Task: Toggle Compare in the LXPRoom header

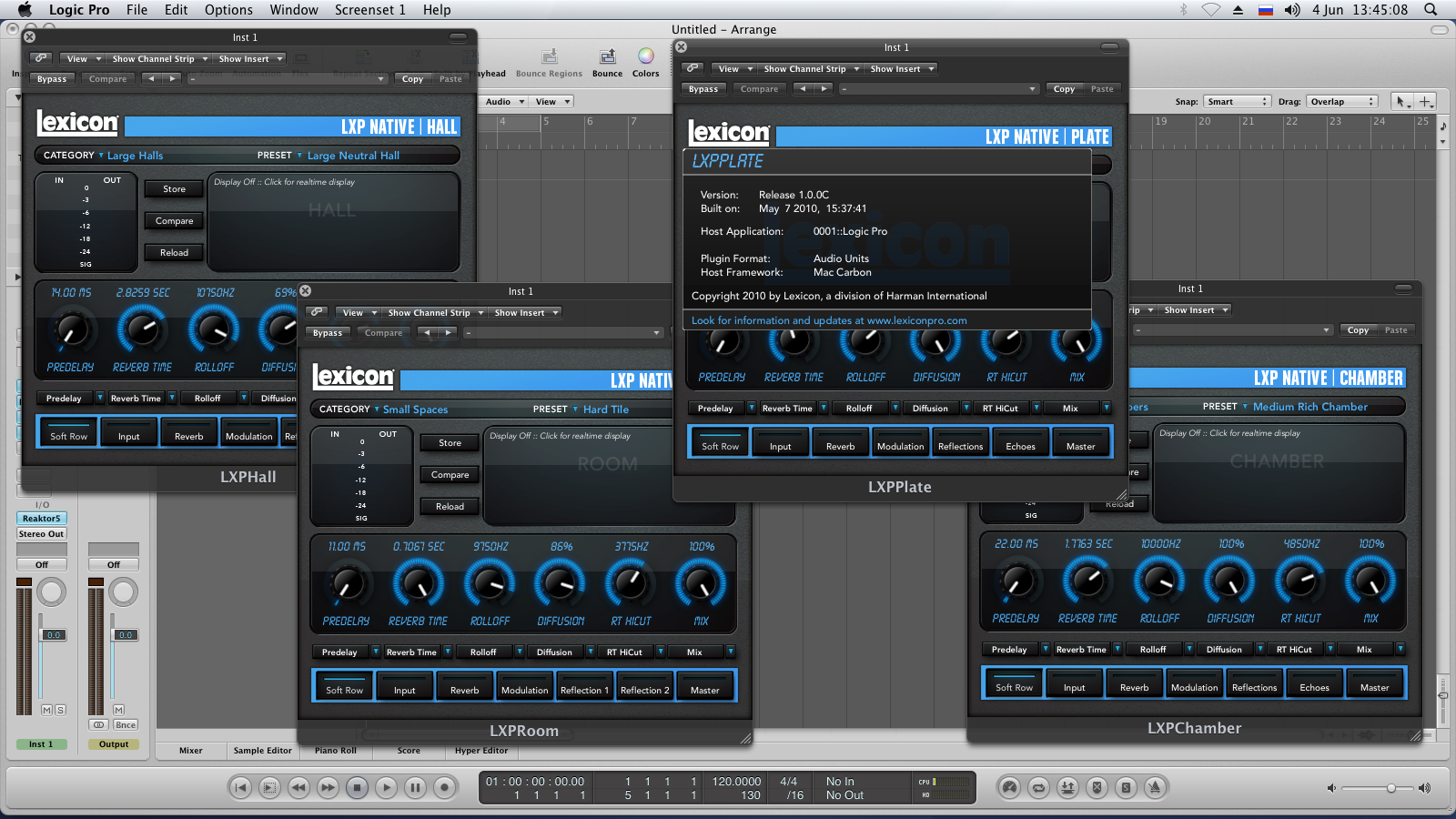Action: 383,333
